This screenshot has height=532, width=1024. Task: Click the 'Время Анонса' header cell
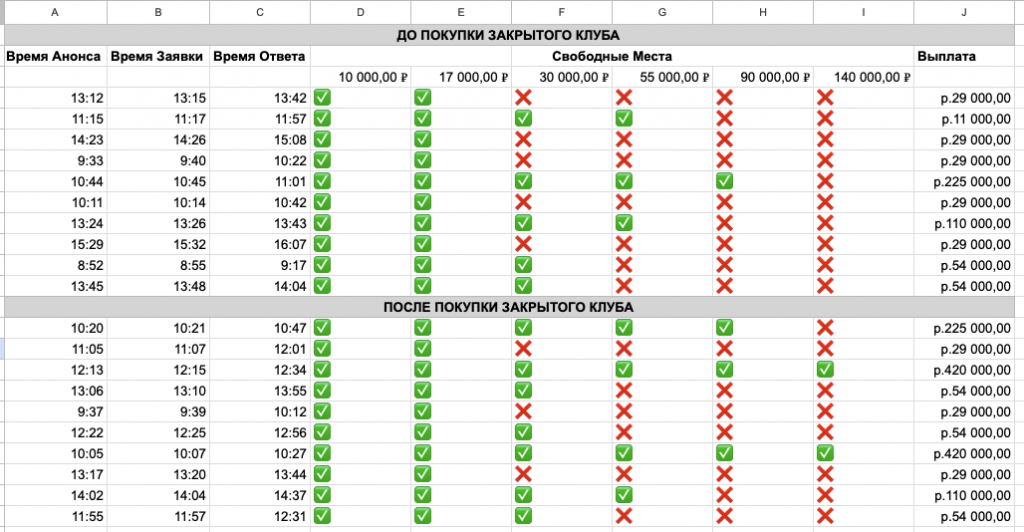(x=55, y=56)
